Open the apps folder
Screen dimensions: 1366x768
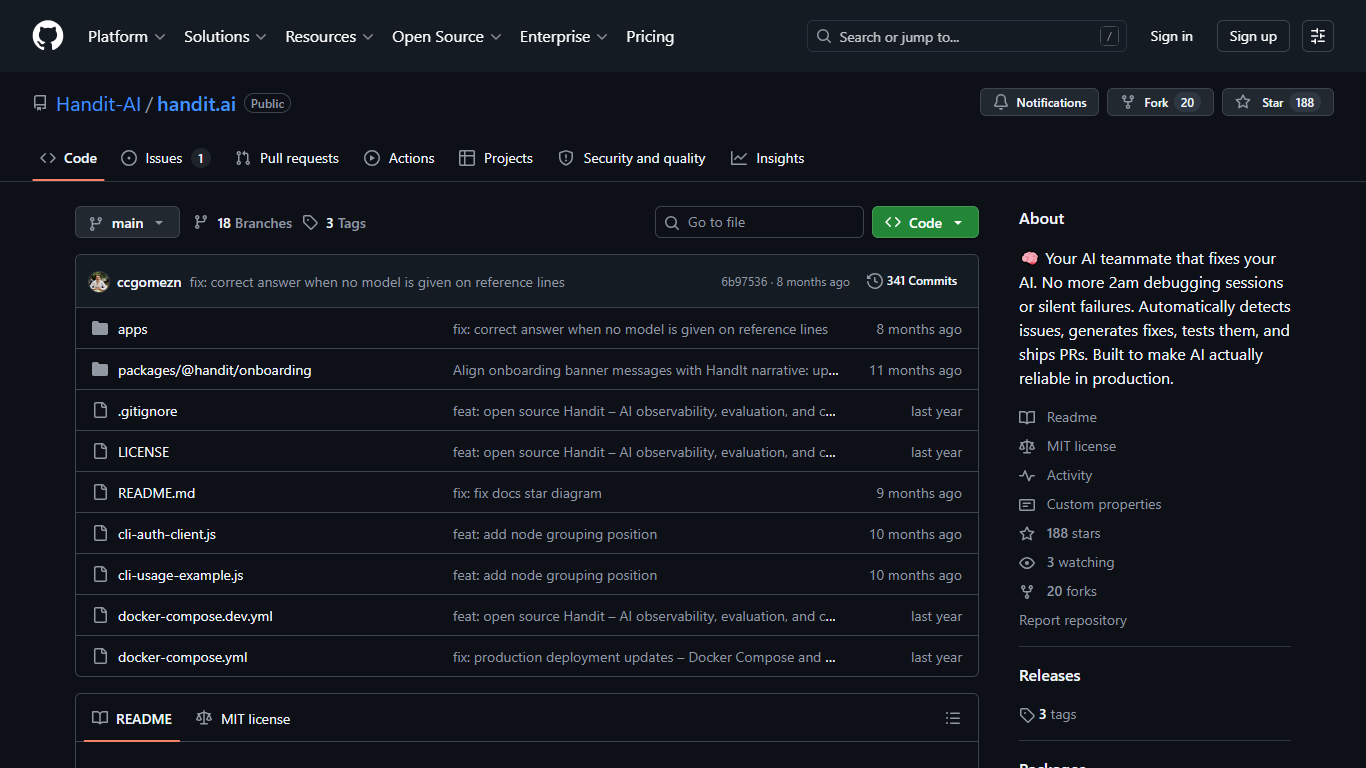pos(132,329)
